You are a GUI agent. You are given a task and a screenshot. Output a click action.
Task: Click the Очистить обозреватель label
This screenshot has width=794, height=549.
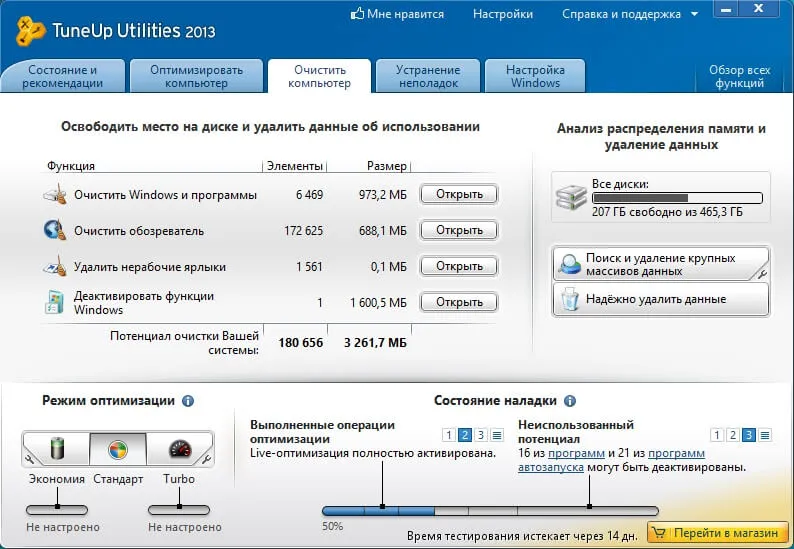click(x=139, y=231)
